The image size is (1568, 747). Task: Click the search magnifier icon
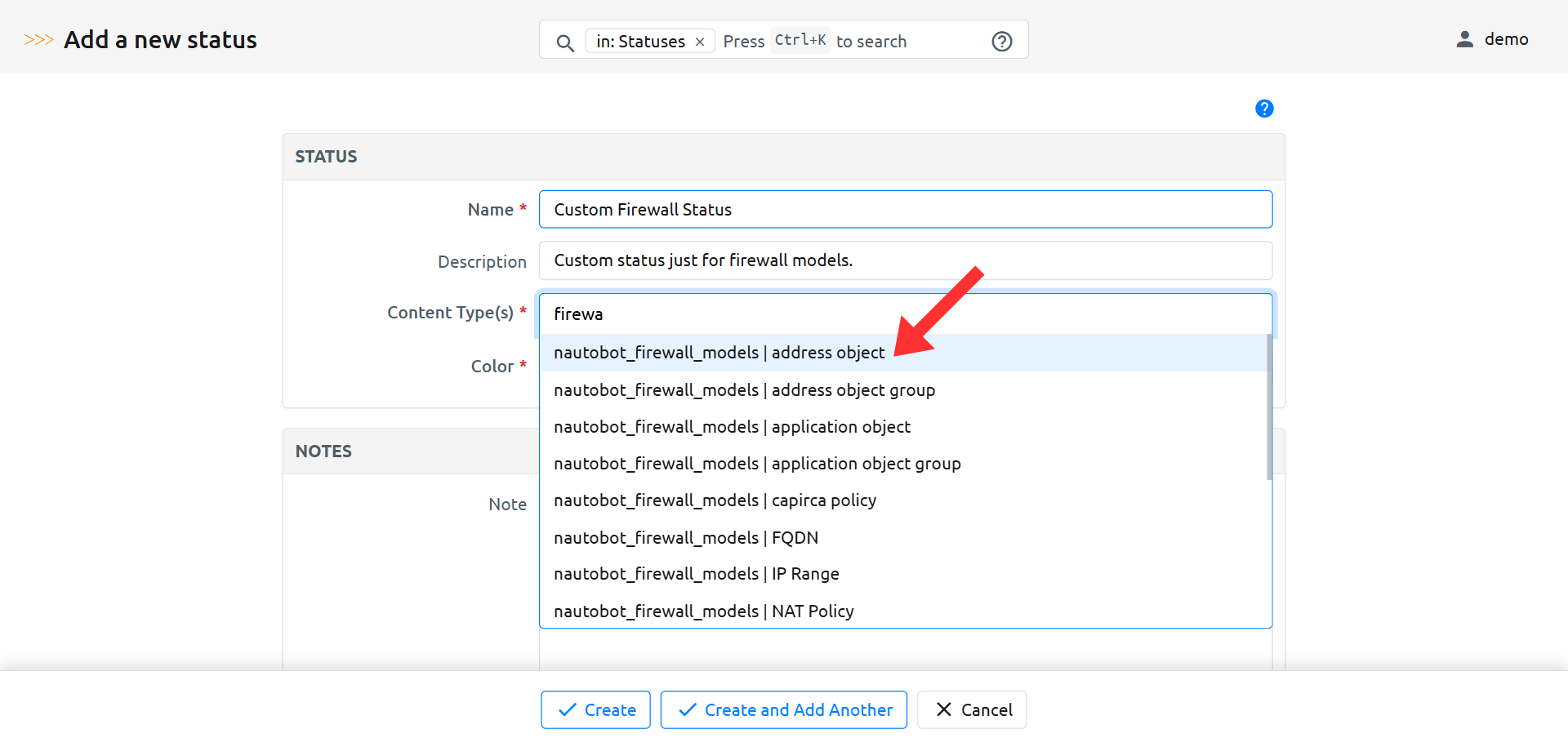tap(564, 42)
